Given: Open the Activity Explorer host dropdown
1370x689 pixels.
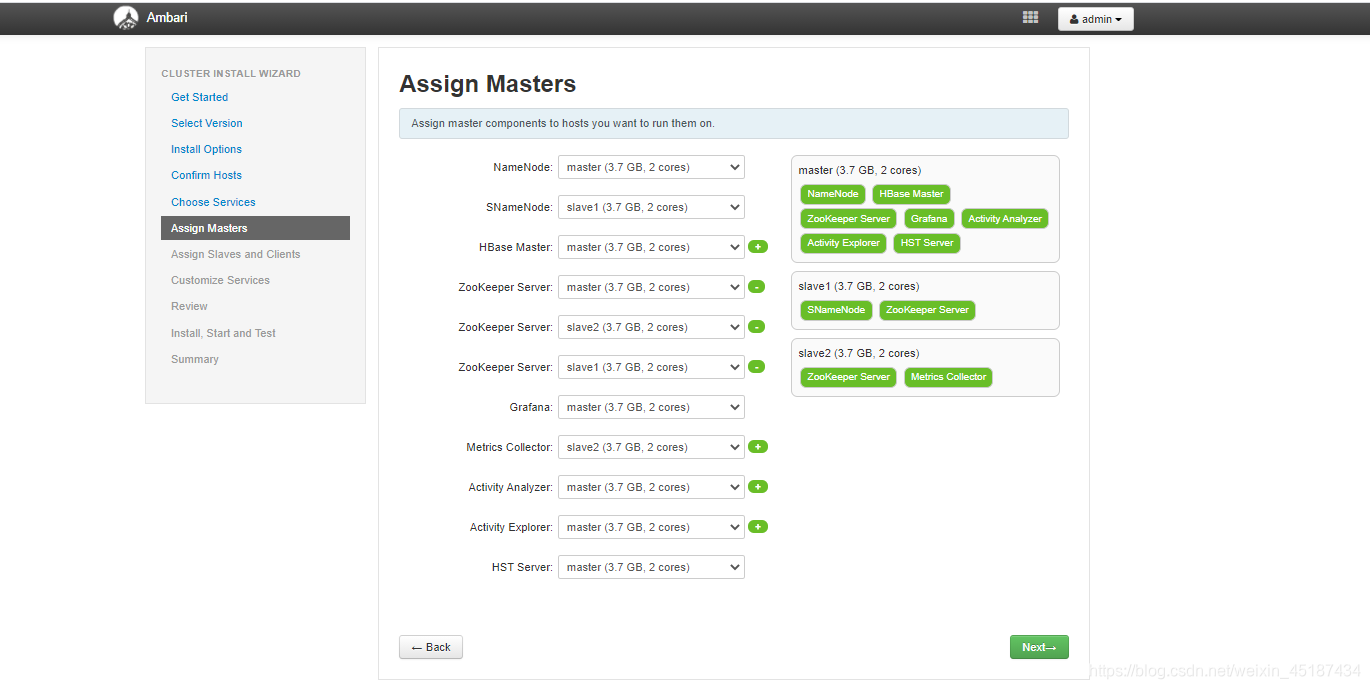Looking at the screenshot, I should [651, 527].
